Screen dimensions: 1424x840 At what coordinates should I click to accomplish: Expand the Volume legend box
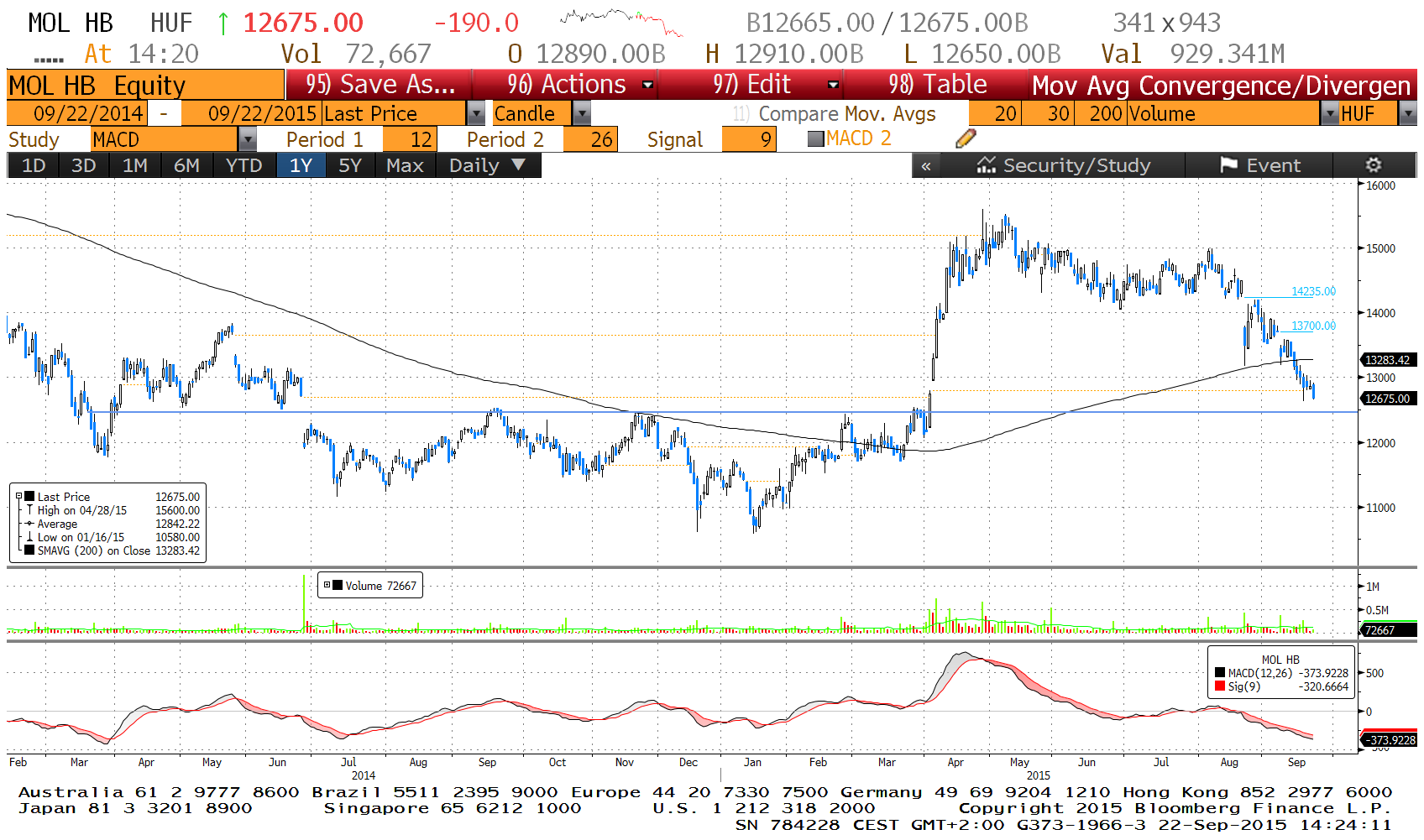coord(327,586)
